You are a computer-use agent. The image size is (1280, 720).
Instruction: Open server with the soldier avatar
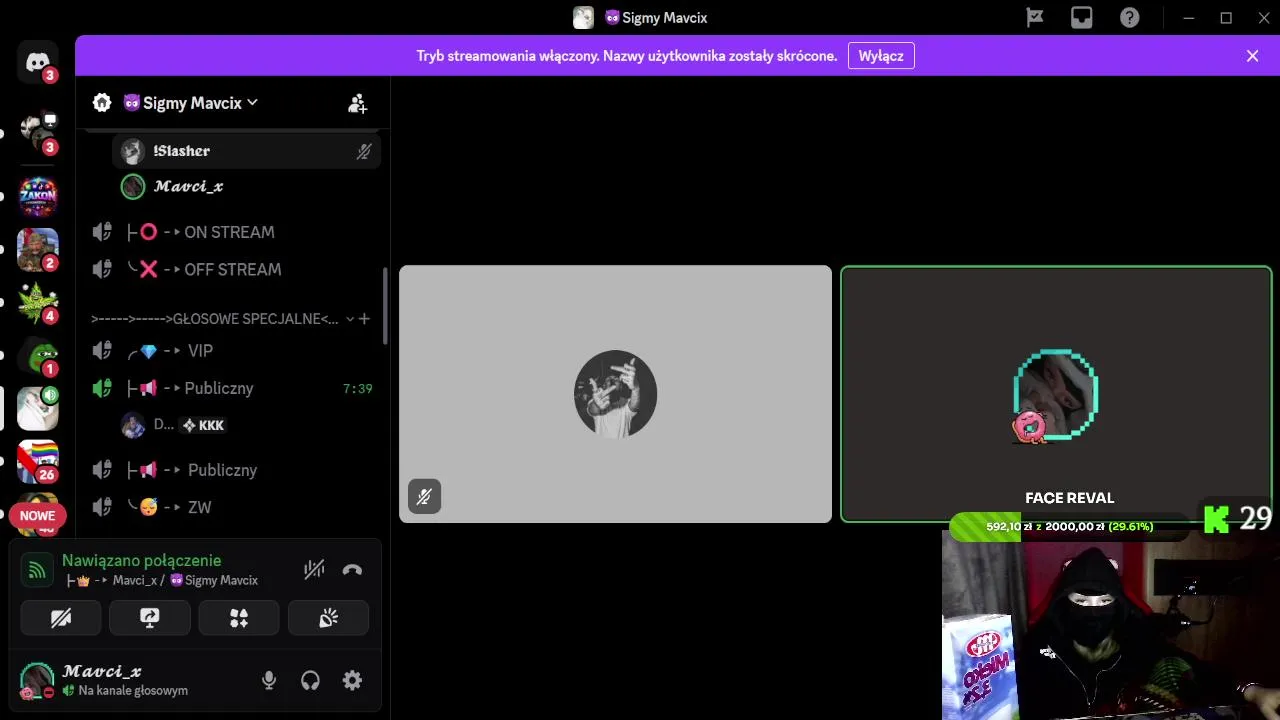pos(38,250)
